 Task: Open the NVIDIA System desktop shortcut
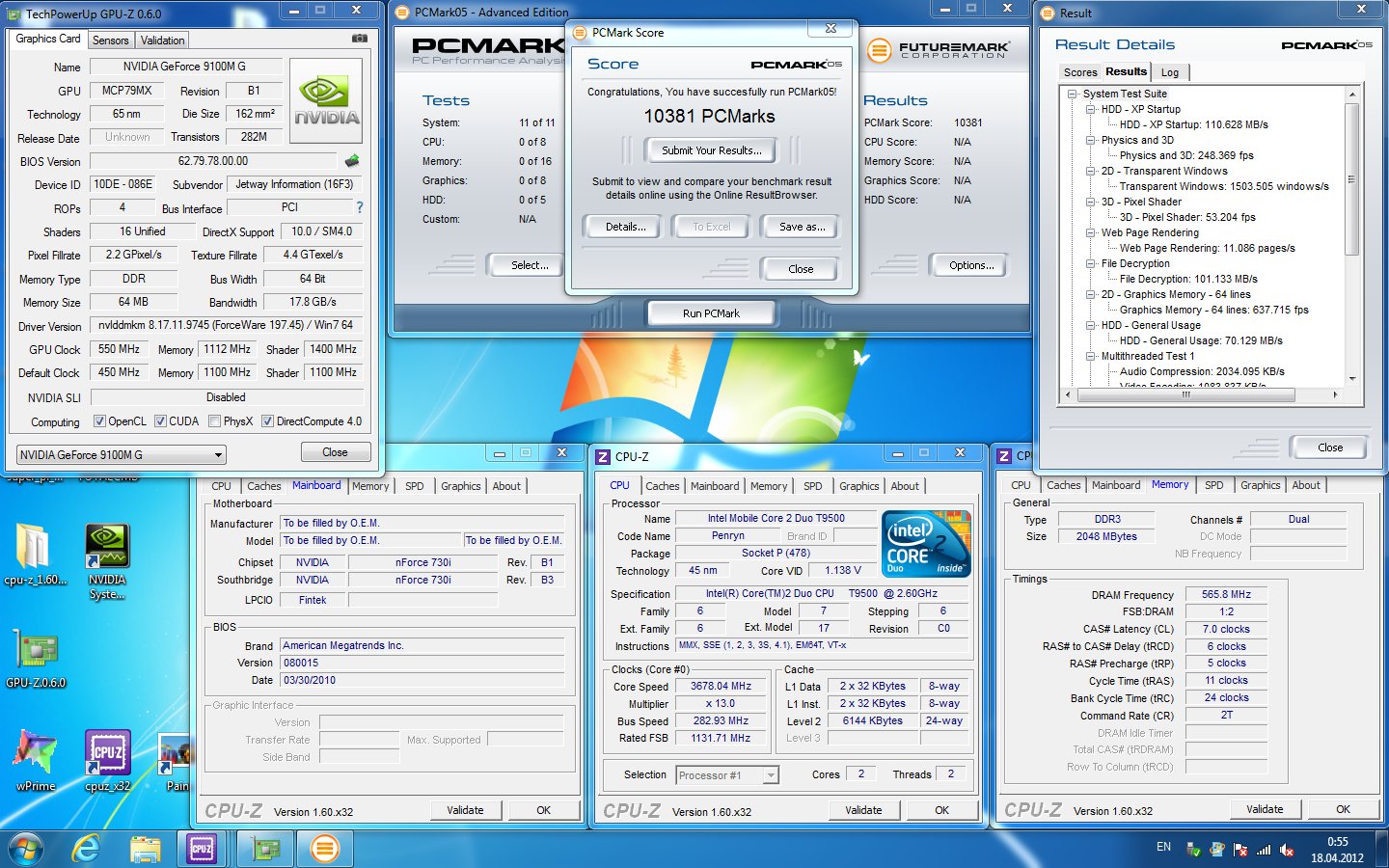click(x=107, y=561)
